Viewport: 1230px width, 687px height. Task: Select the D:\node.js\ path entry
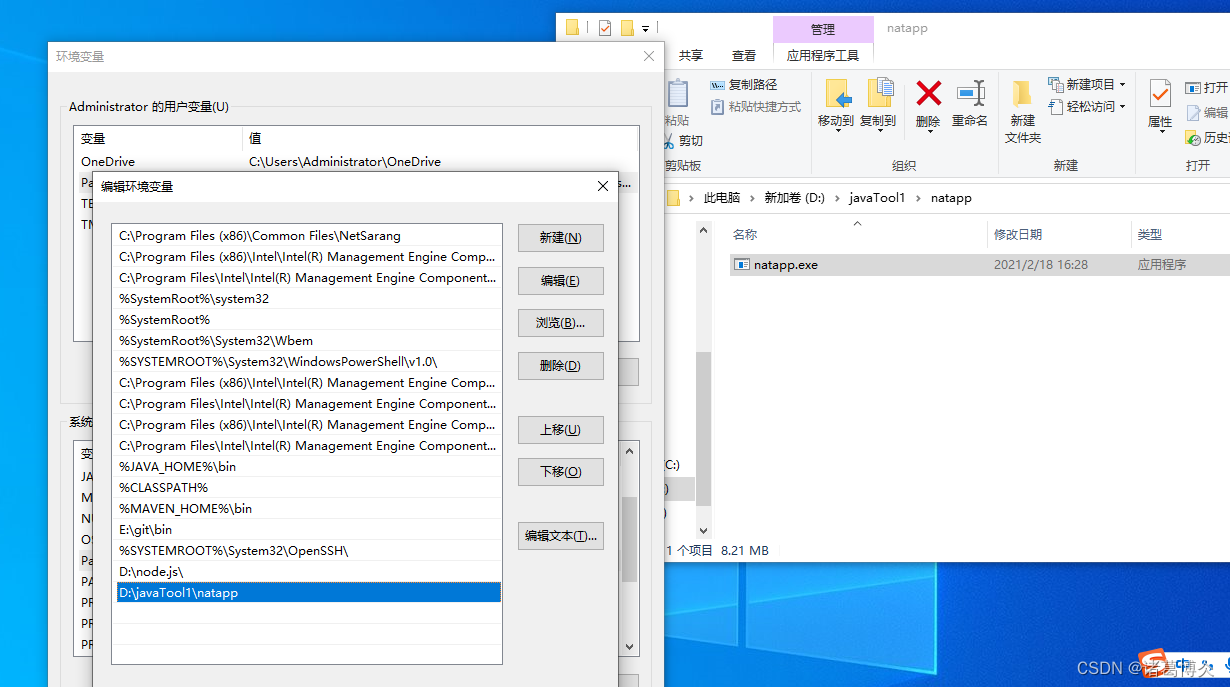[x=307, y=572]
